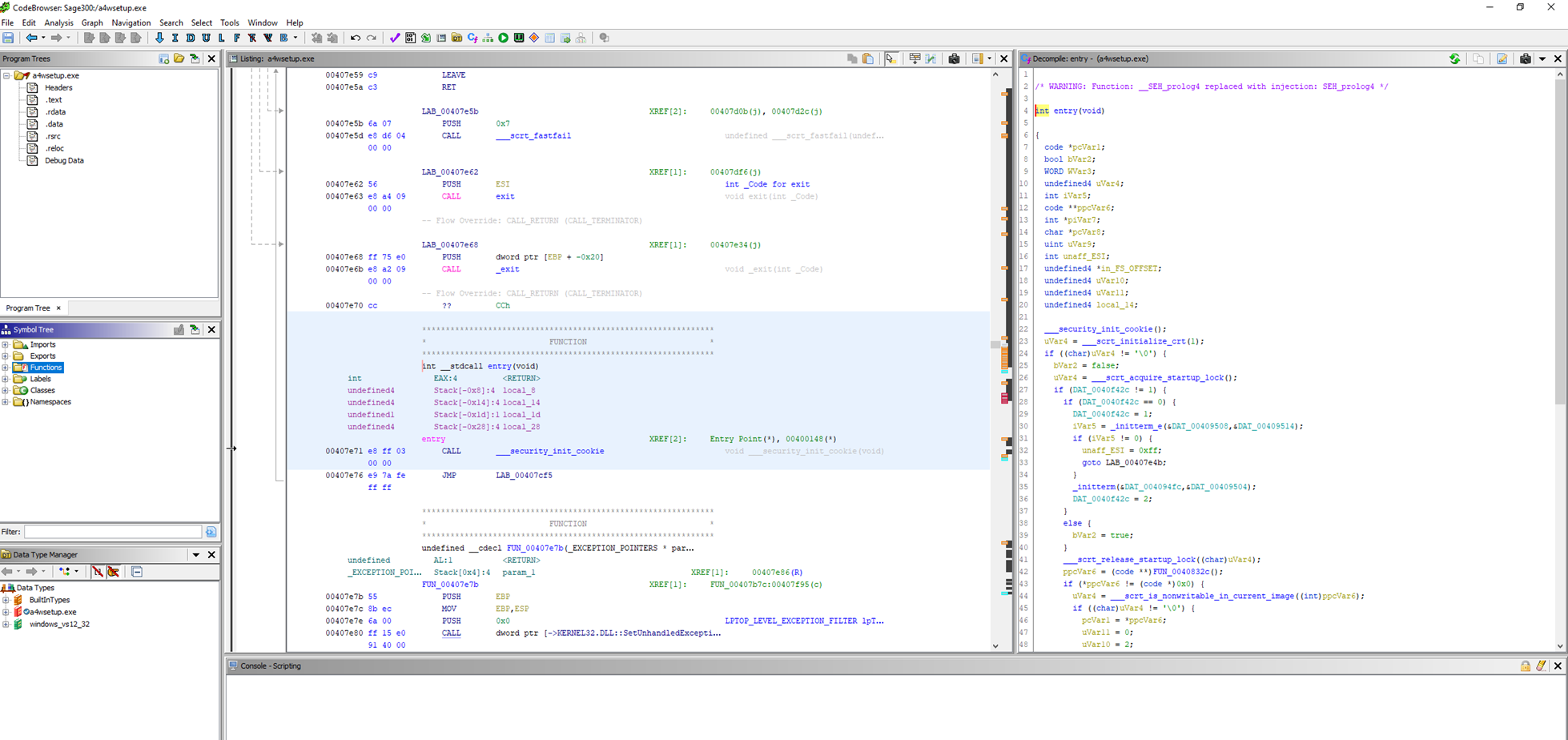Click the LAB_00407cf5 jump target label
The width and height of the screenshot is (1568, 740).
coord(523,475)
